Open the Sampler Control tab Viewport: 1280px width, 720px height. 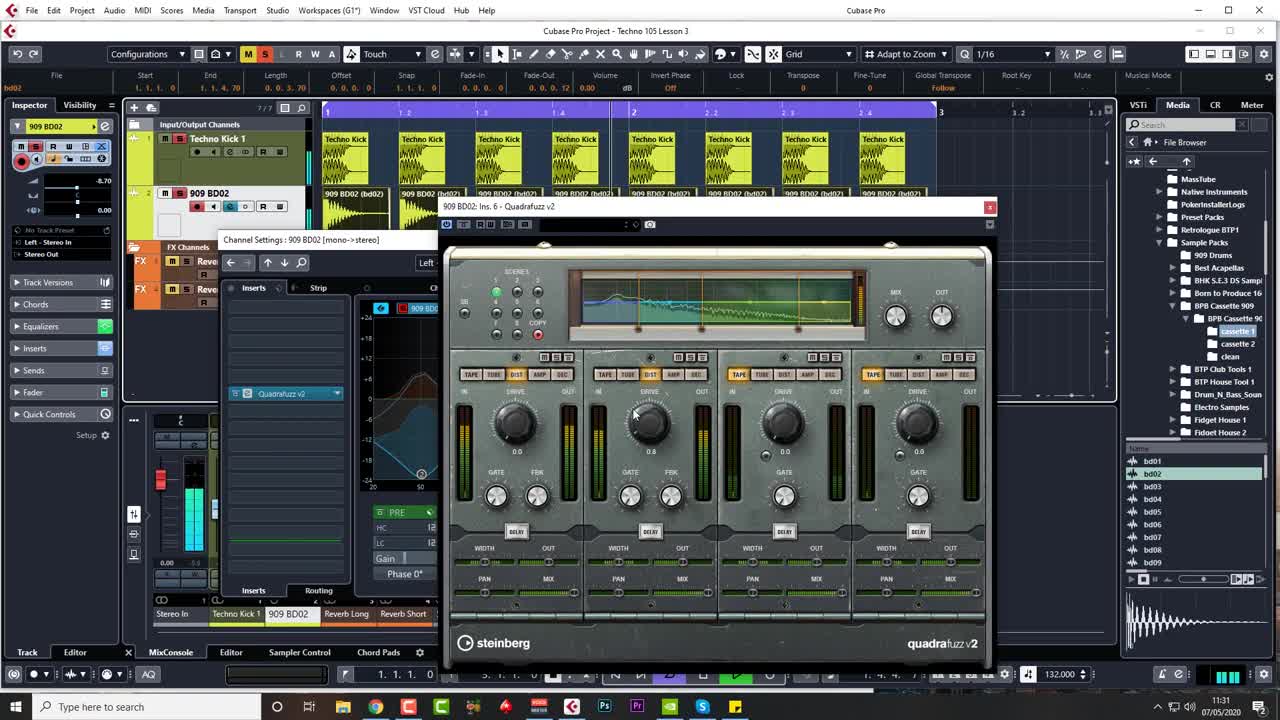point(299,652)
